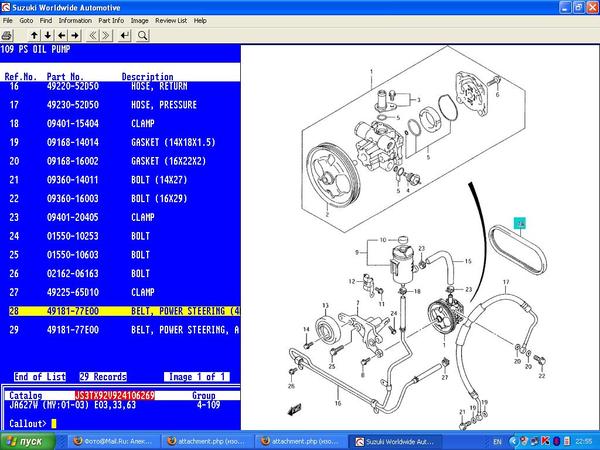The height and width of the screenshot is (450, 600).
Task: Click the 'Image 1 of 1' indicator
Action: pos(197,377)
